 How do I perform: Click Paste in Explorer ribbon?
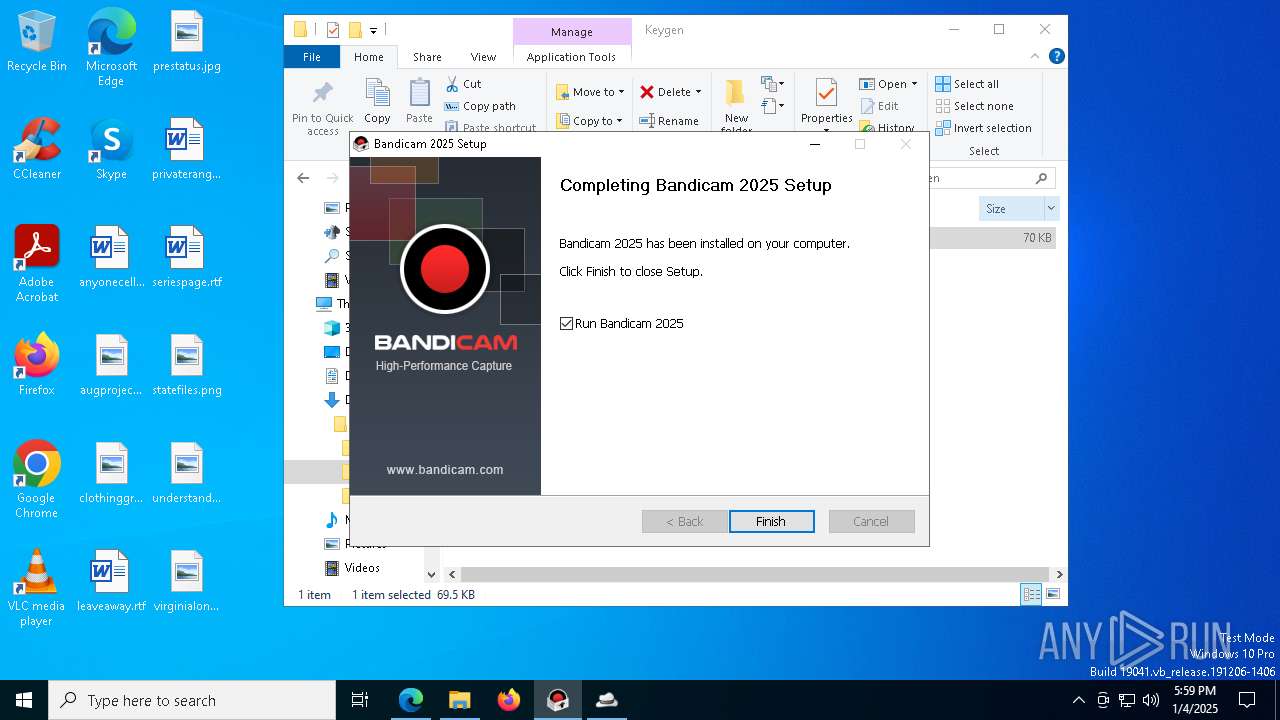tap(419, 102)
